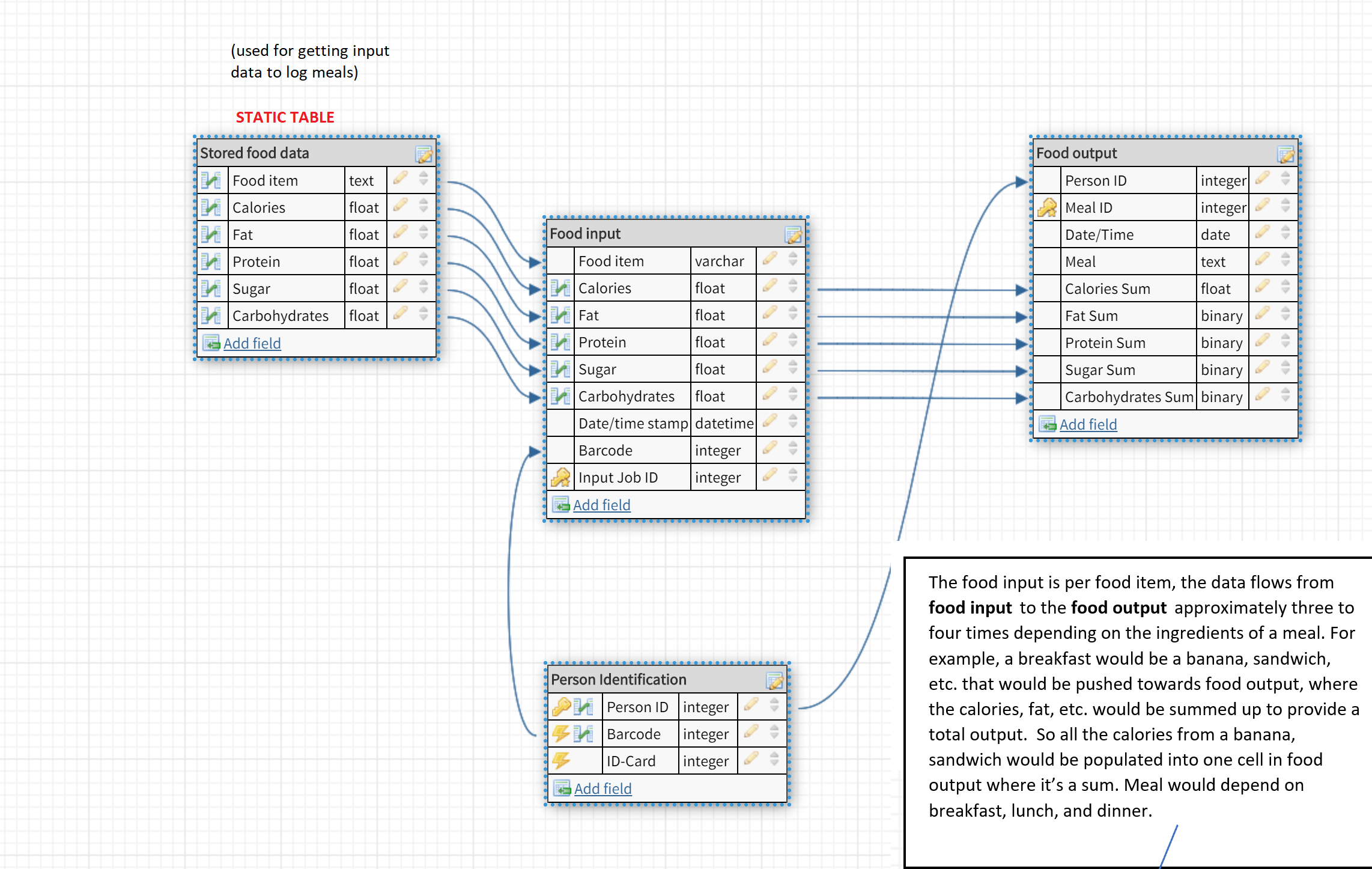
Task: Click the primary key icon beside Meal ID
Action: coord(1047,208)
